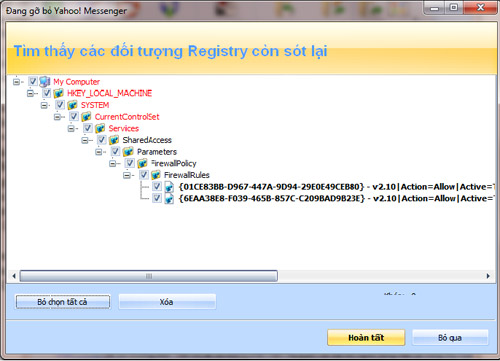This screenshot has height=361, width=500.
Task: Uncheck the My Computer checkbox
Action: 33,81
